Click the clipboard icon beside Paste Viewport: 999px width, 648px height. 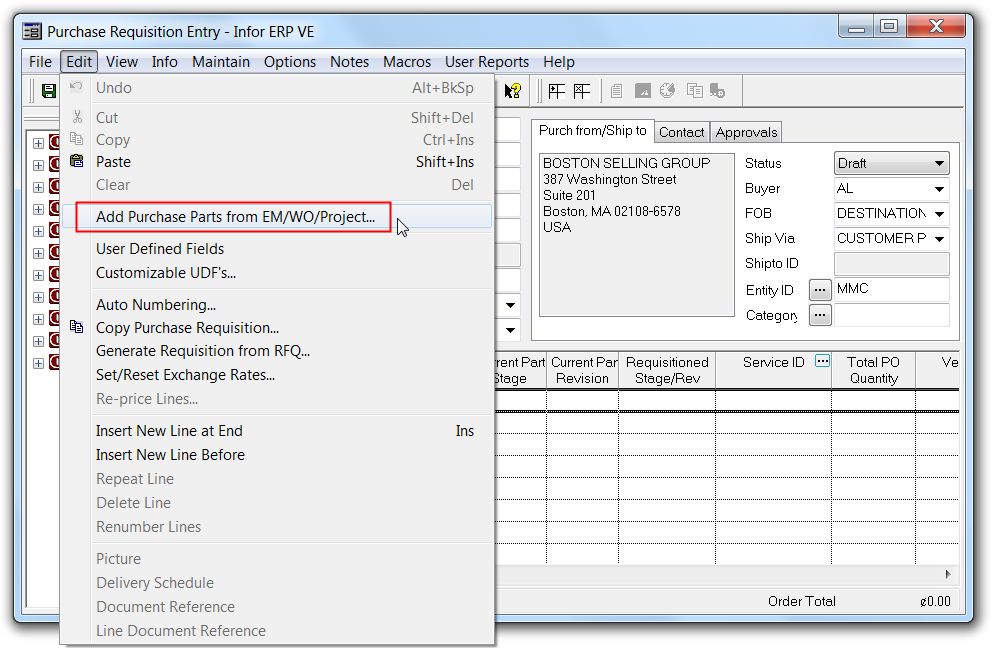[76, 161]
